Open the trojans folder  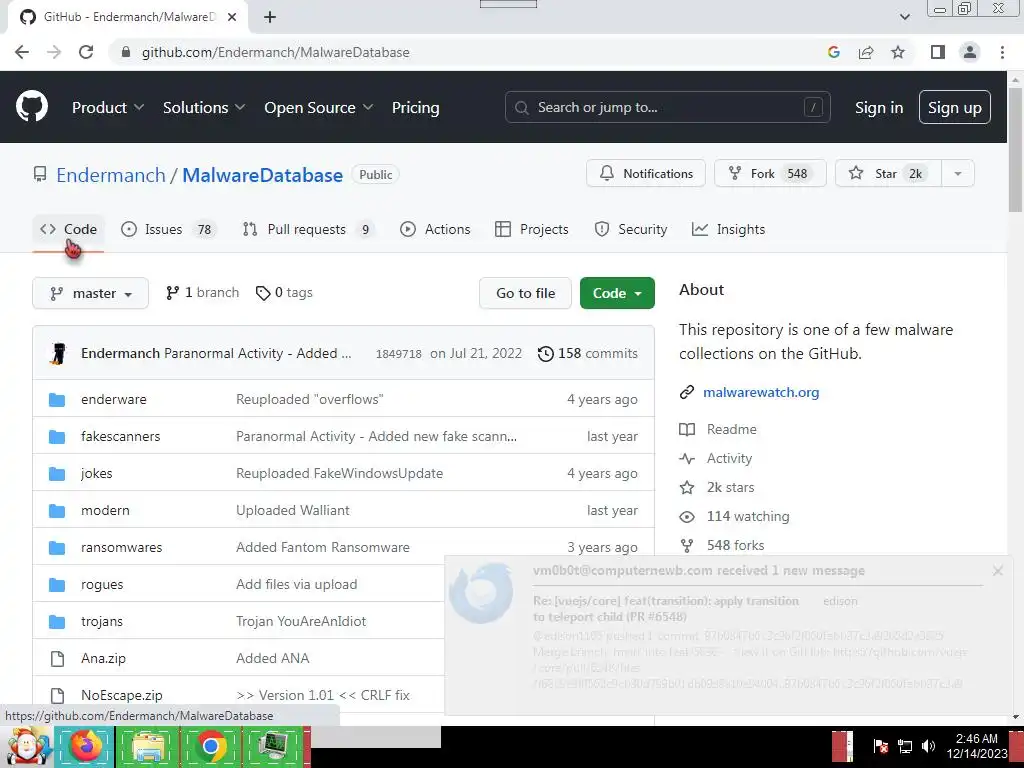[102, 621]
